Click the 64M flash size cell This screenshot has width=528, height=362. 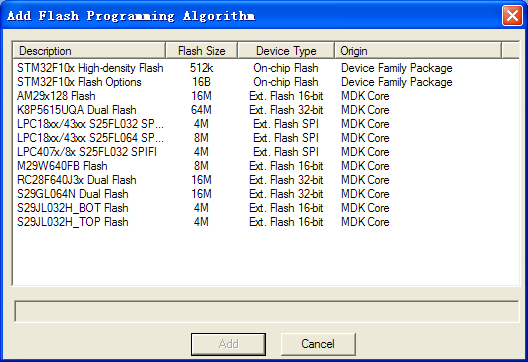(201, 110)
